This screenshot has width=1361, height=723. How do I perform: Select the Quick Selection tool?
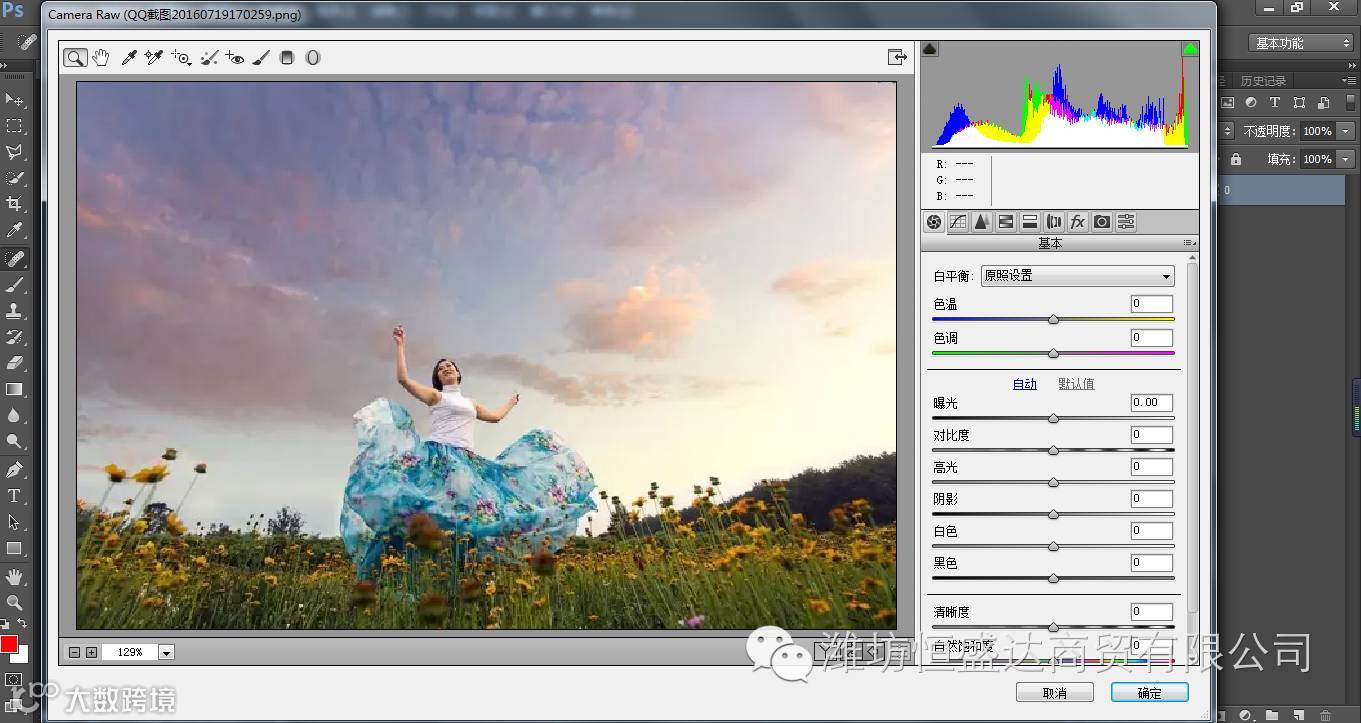click(15, 178)
